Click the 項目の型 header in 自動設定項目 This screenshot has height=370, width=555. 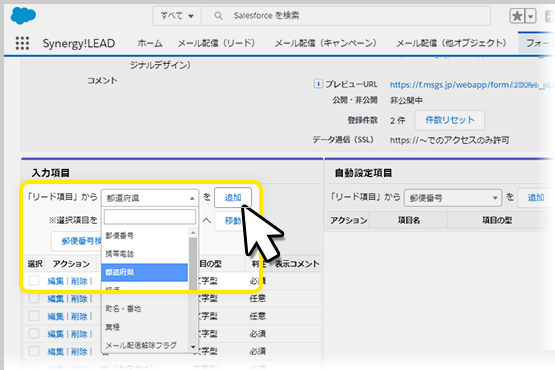tap(497, 221)
